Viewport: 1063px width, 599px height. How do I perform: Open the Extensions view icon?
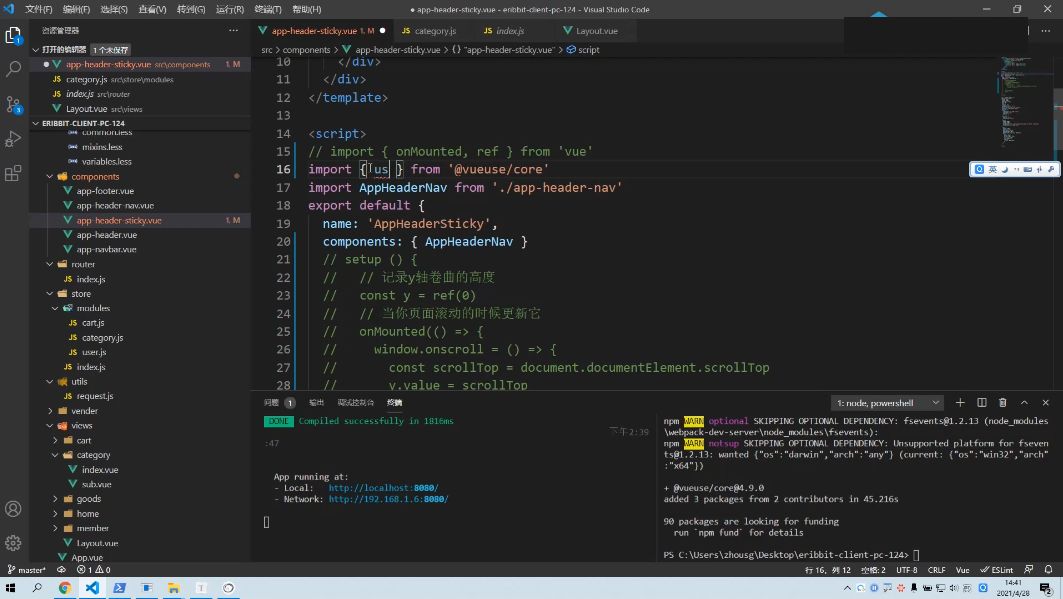click(14, 173)
